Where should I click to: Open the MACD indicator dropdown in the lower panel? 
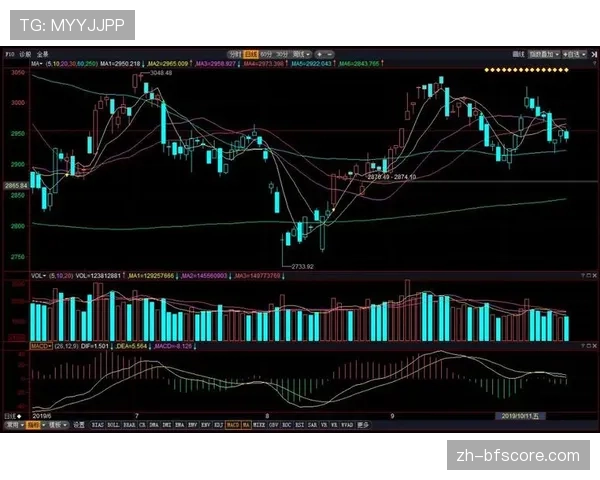coord(42,345)
